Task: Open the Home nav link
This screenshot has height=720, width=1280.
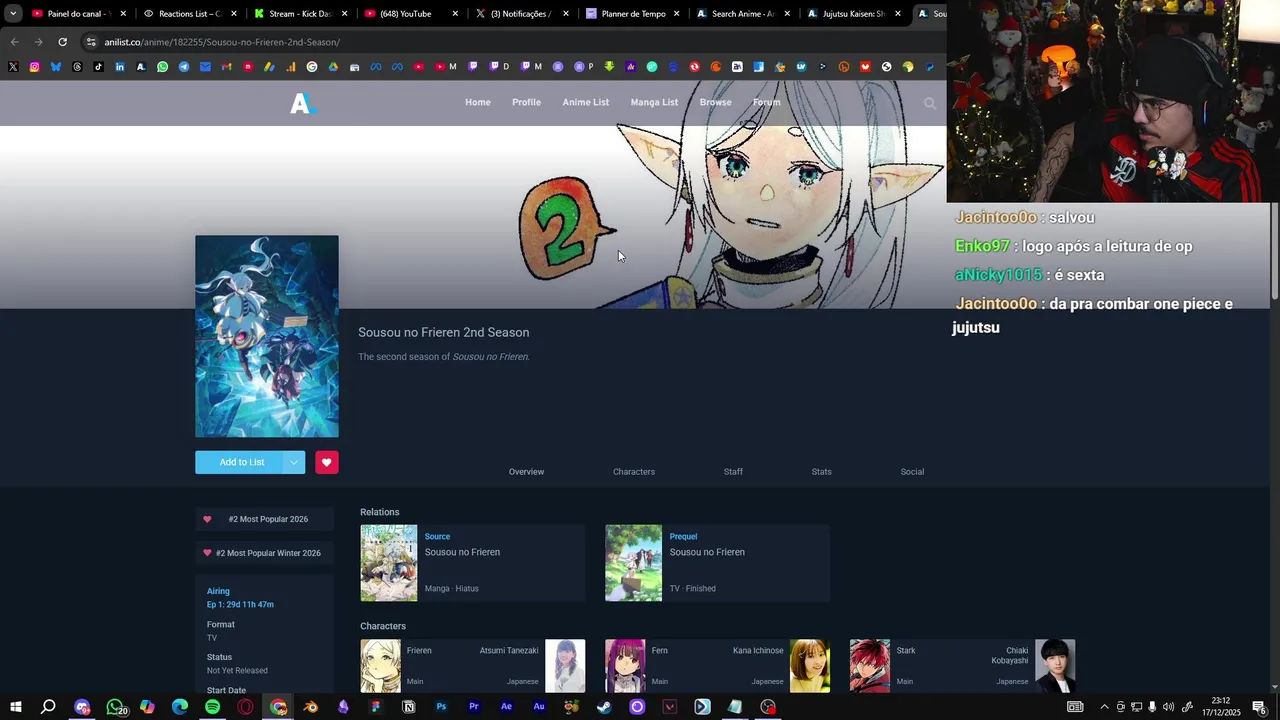Action: pyautogui.click(x=478, y=102)
